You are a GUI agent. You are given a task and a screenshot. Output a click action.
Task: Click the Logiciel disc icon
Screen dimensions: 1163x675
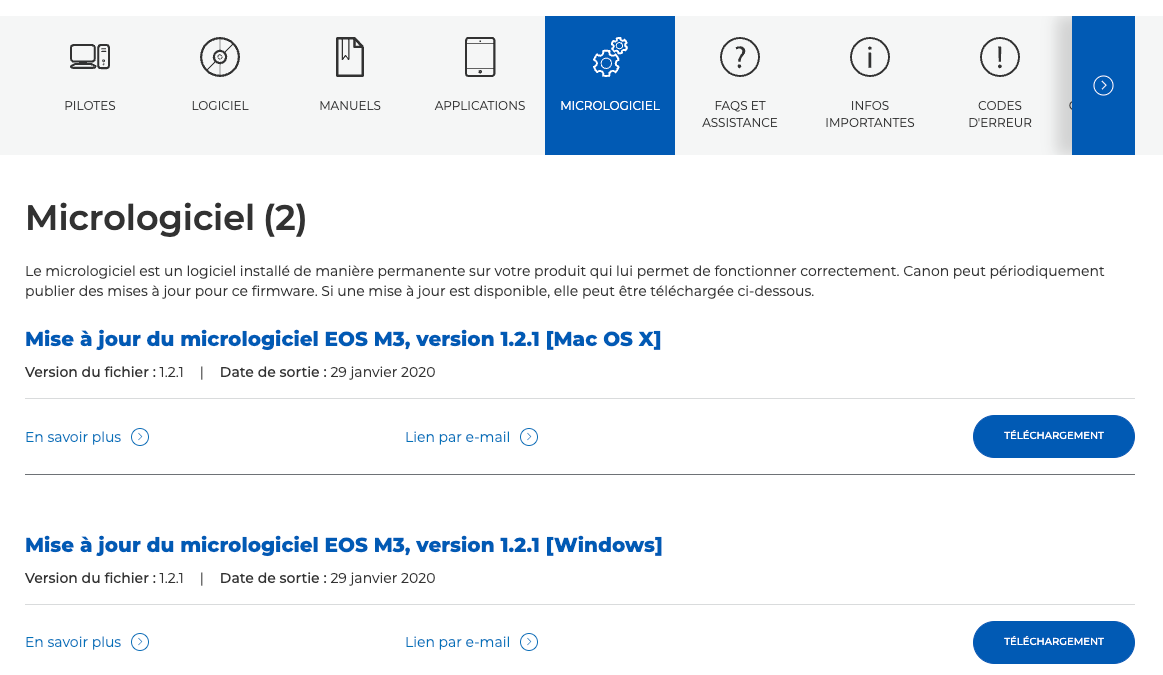(x=220, y=57)
